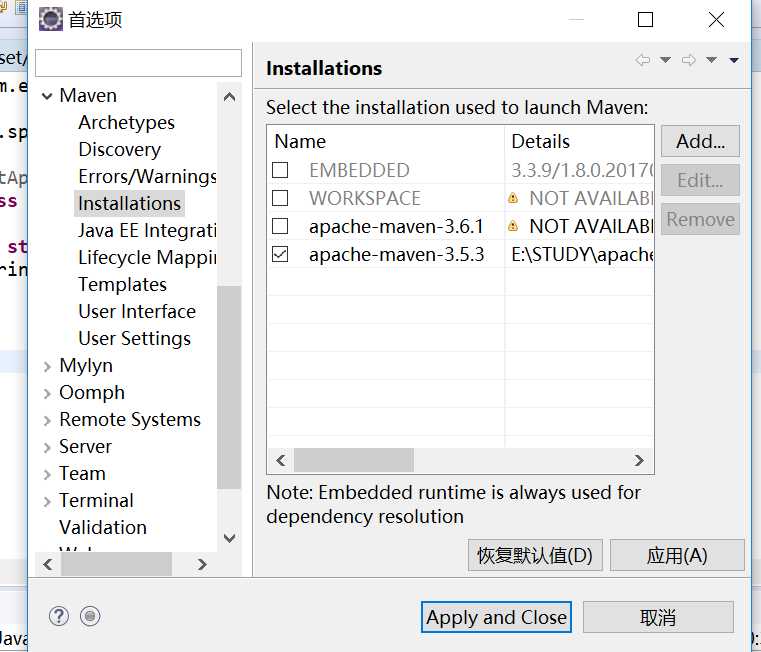Screen dimensions: 761x652
Task: Open User Interface preference page
Action: 137,311
